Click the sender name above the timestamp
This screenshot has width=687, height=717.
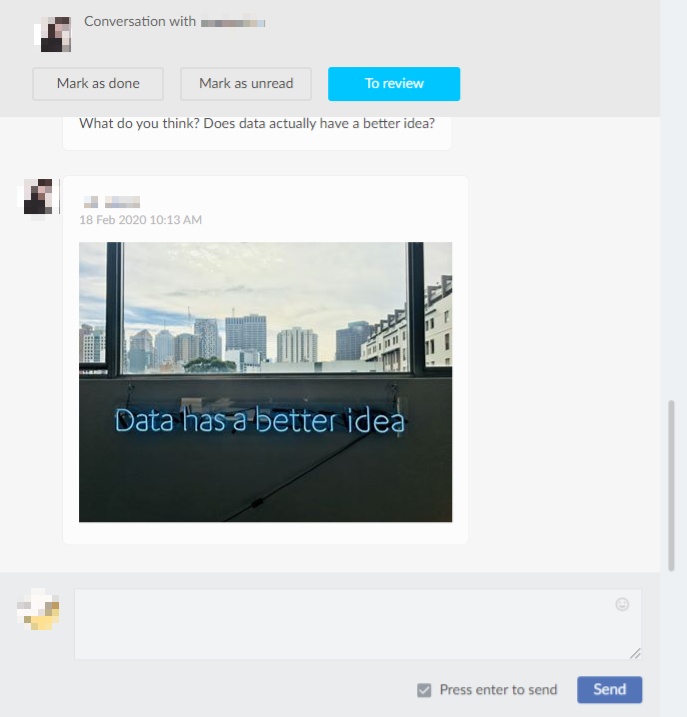112,202
